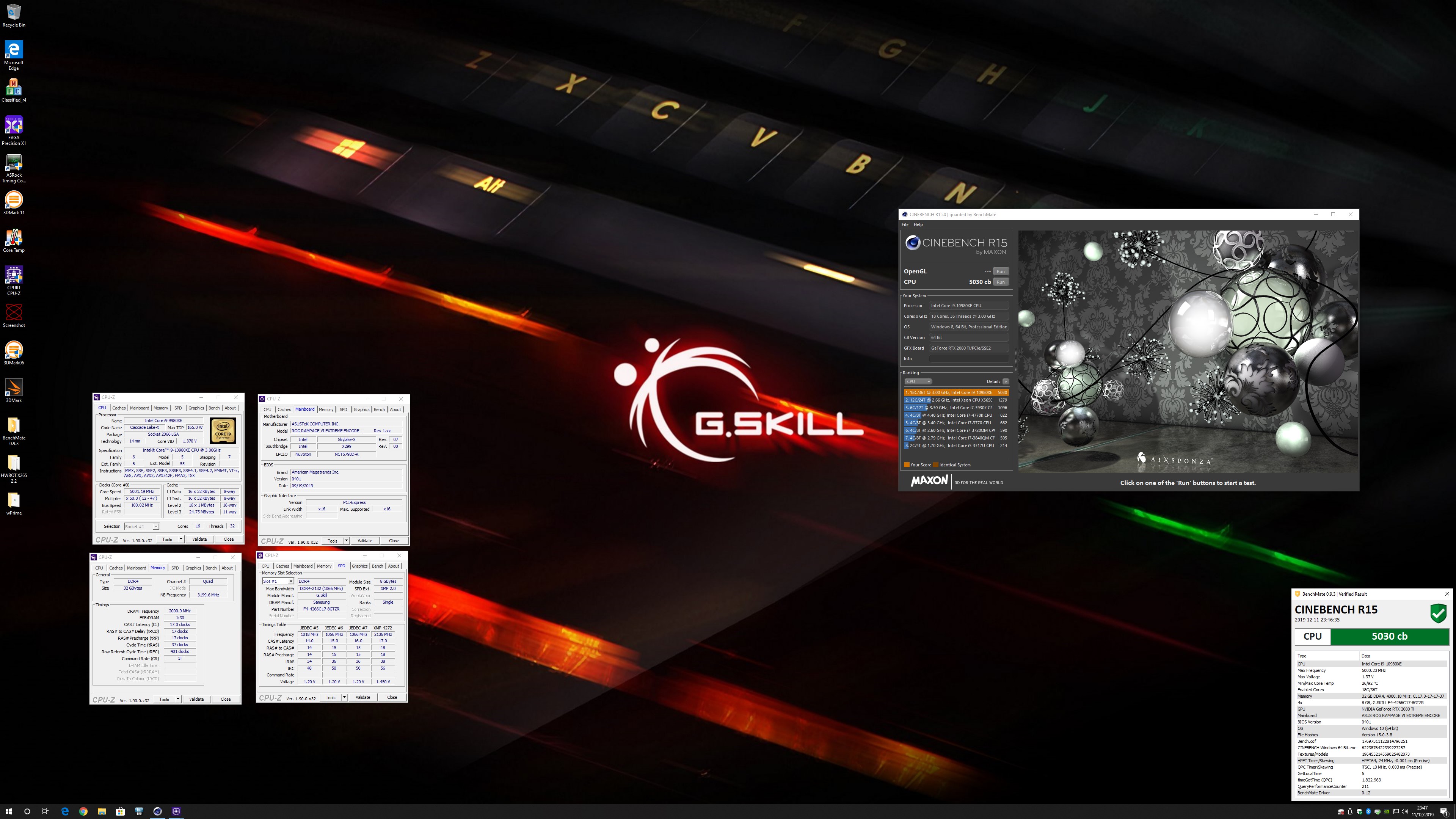
Task: Open the volume speaker tray icon
Action: pos(1404,812)
